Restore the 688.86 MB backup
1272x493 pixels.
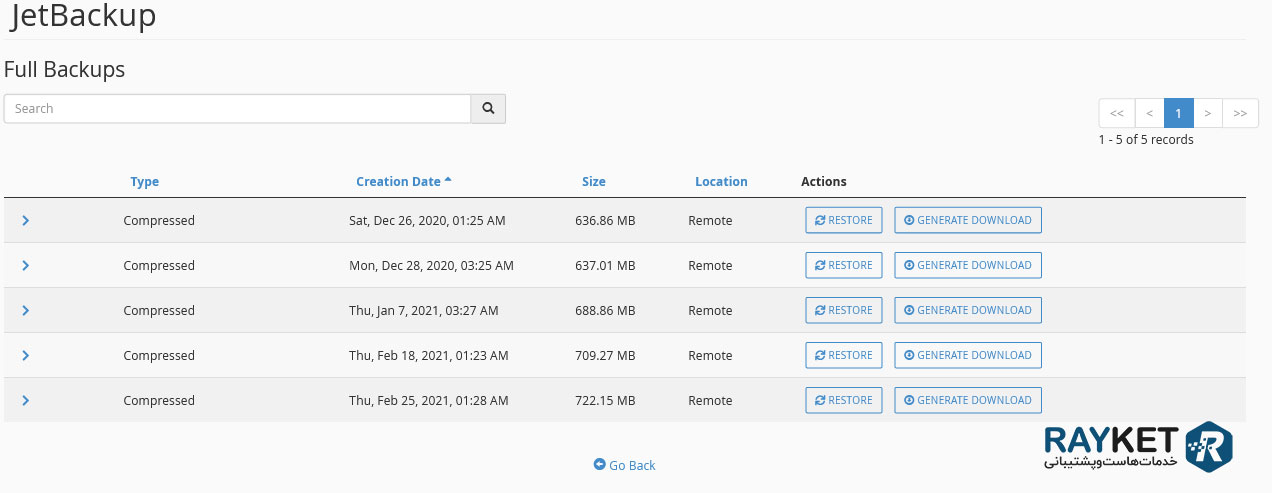[x=844, y=310]
